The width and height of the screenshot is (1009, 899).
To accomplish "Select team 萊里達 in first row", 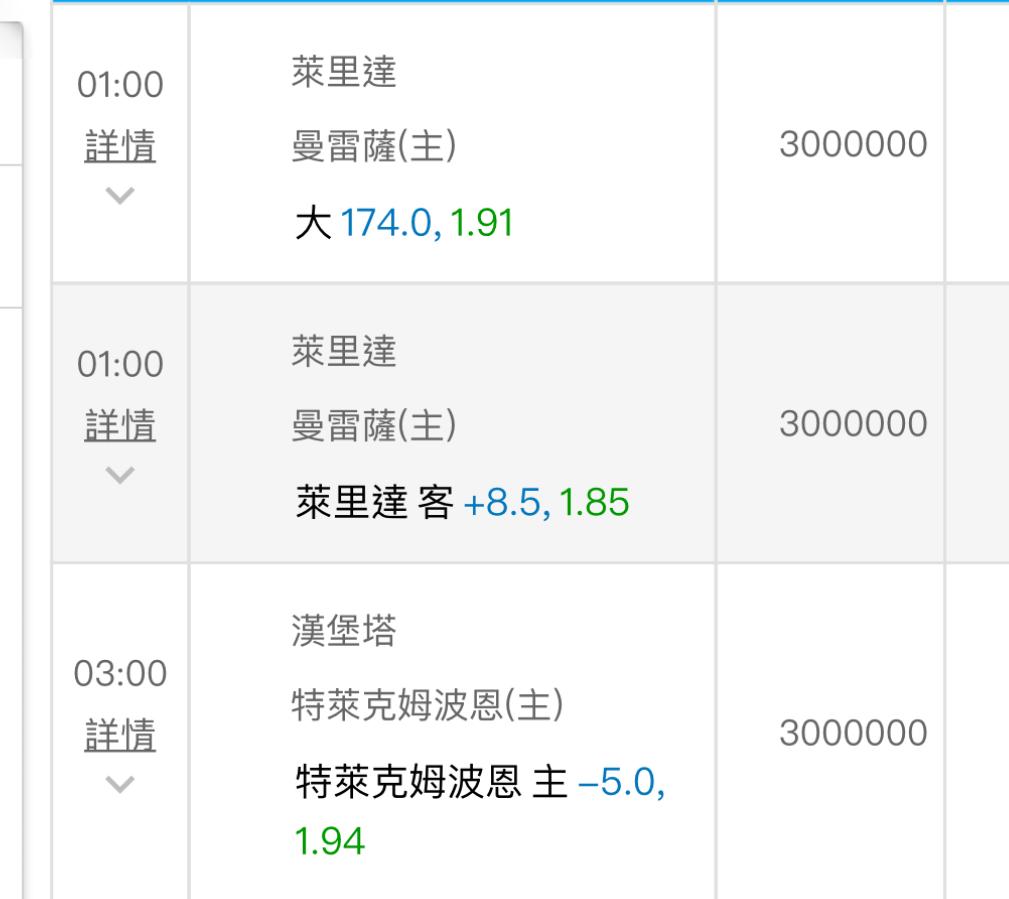I will [344, 71].
